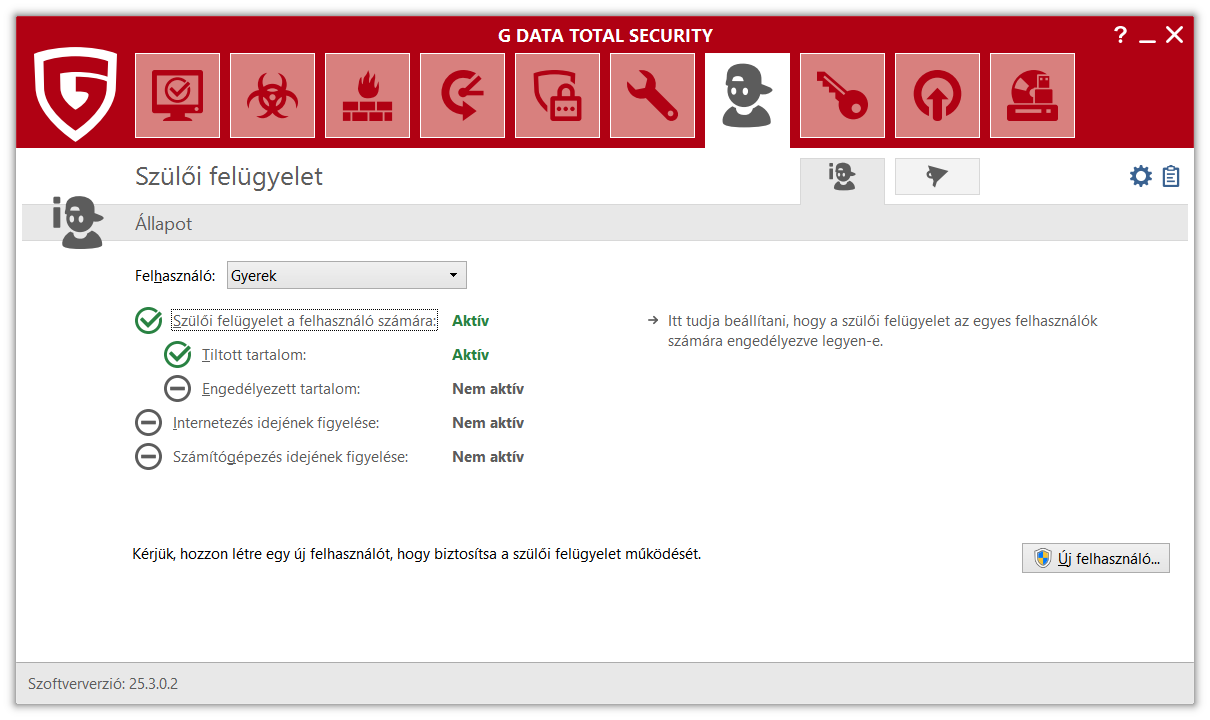Open the Tuner wrench icon
This screenshot has width=1210, height=720.
click(652, 95)
